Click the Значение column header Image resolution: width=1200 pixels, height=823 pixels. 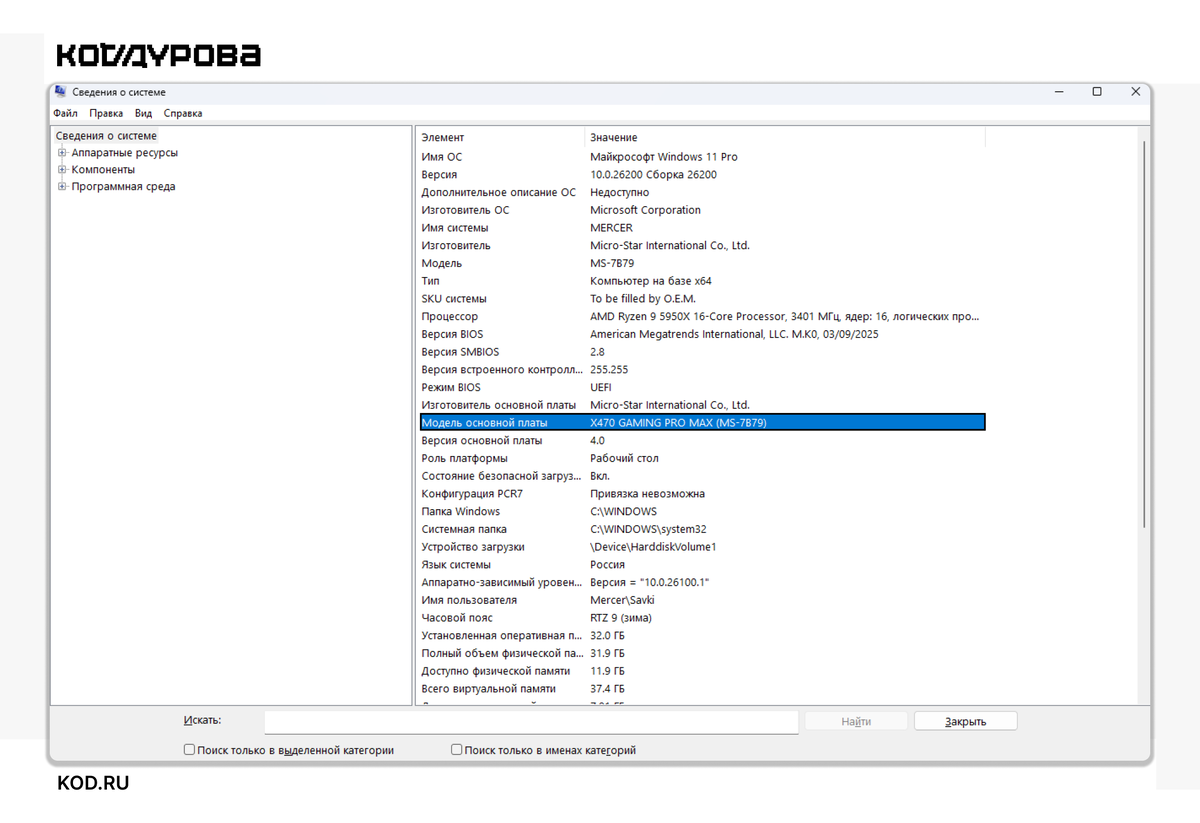785,137
